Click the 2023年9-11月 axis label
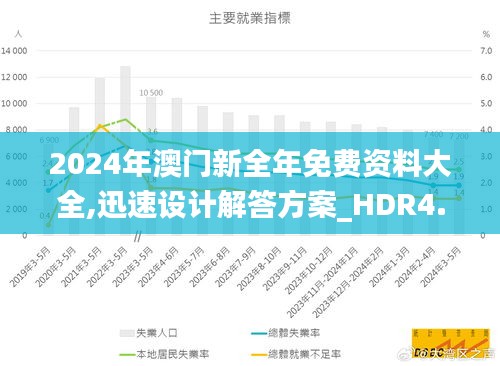This screenshot has width=500, height=366. point(285,268)
